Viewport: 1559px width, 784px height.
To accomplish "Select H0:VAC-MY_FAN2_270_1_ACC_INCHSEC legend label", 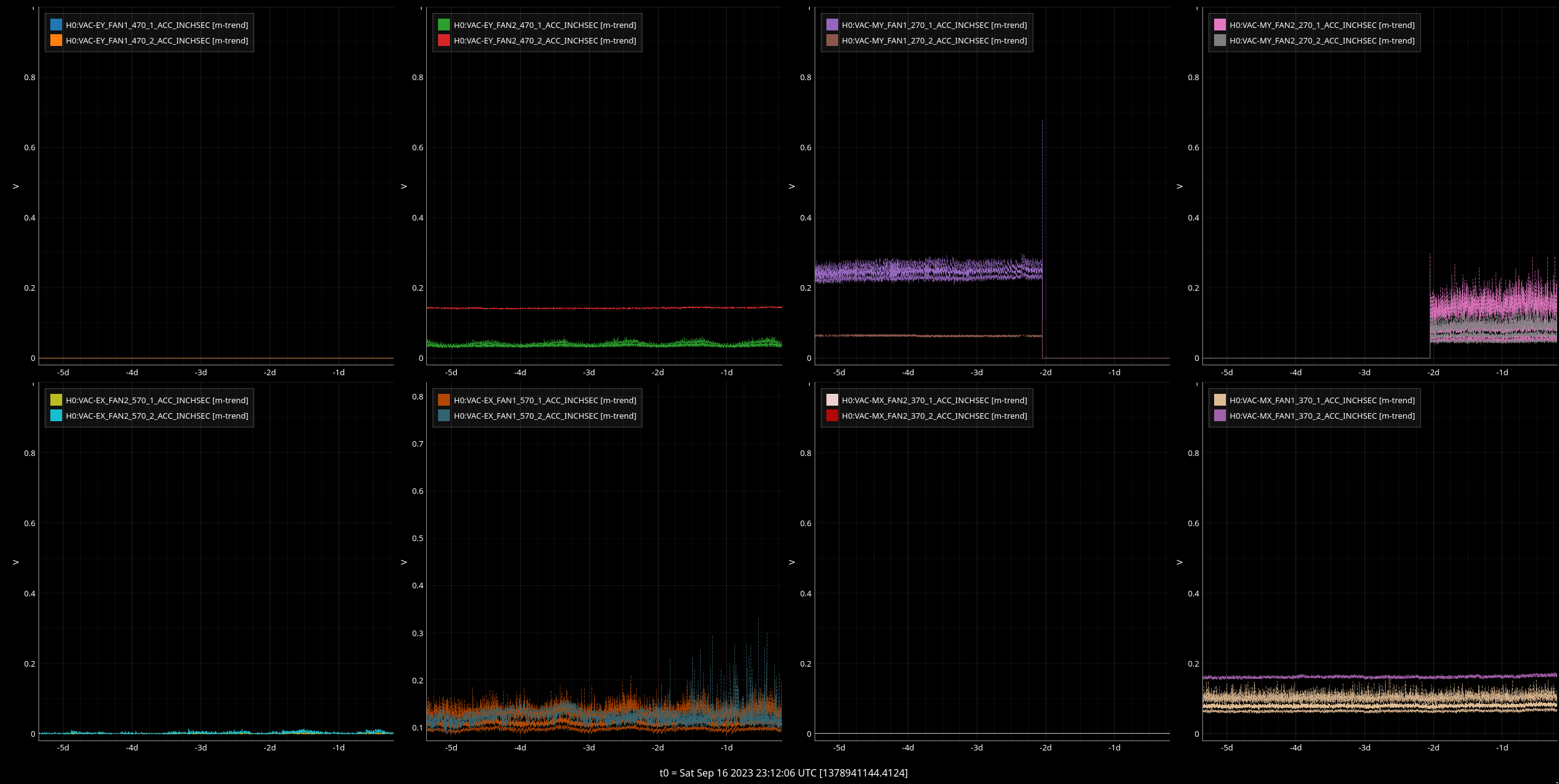I will (1322, 25).
